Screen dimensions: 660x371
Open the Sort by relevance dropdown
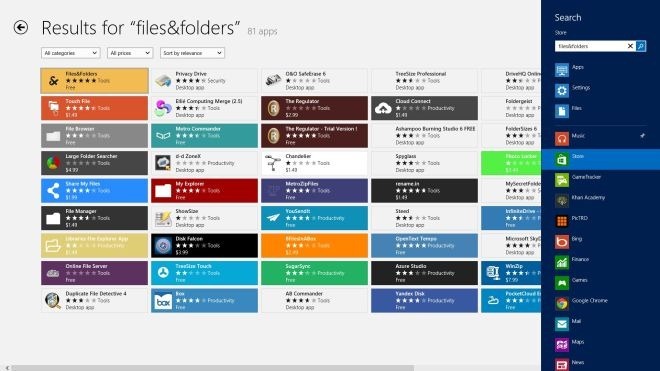[x=192, y=53]
